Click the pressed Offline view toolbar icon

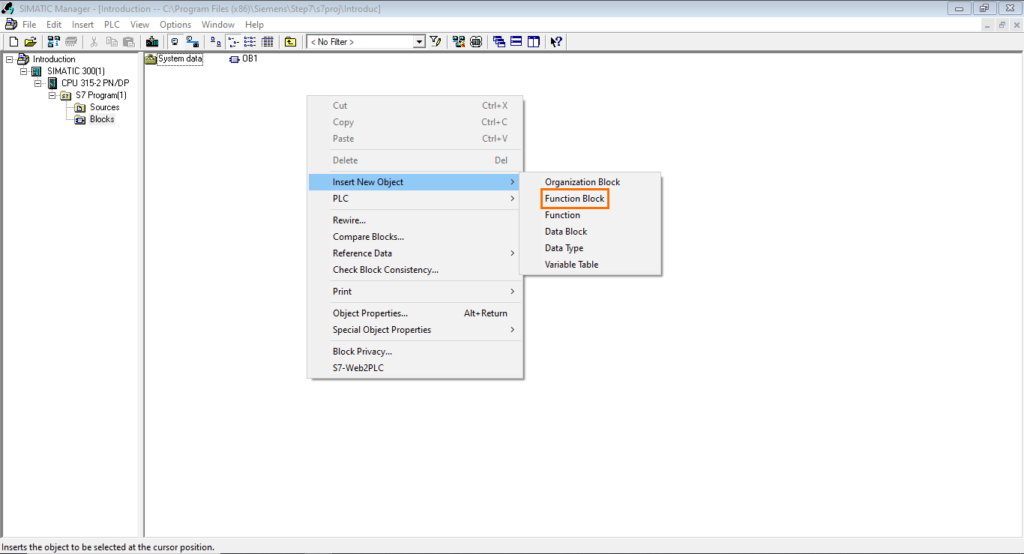[174, 42]
